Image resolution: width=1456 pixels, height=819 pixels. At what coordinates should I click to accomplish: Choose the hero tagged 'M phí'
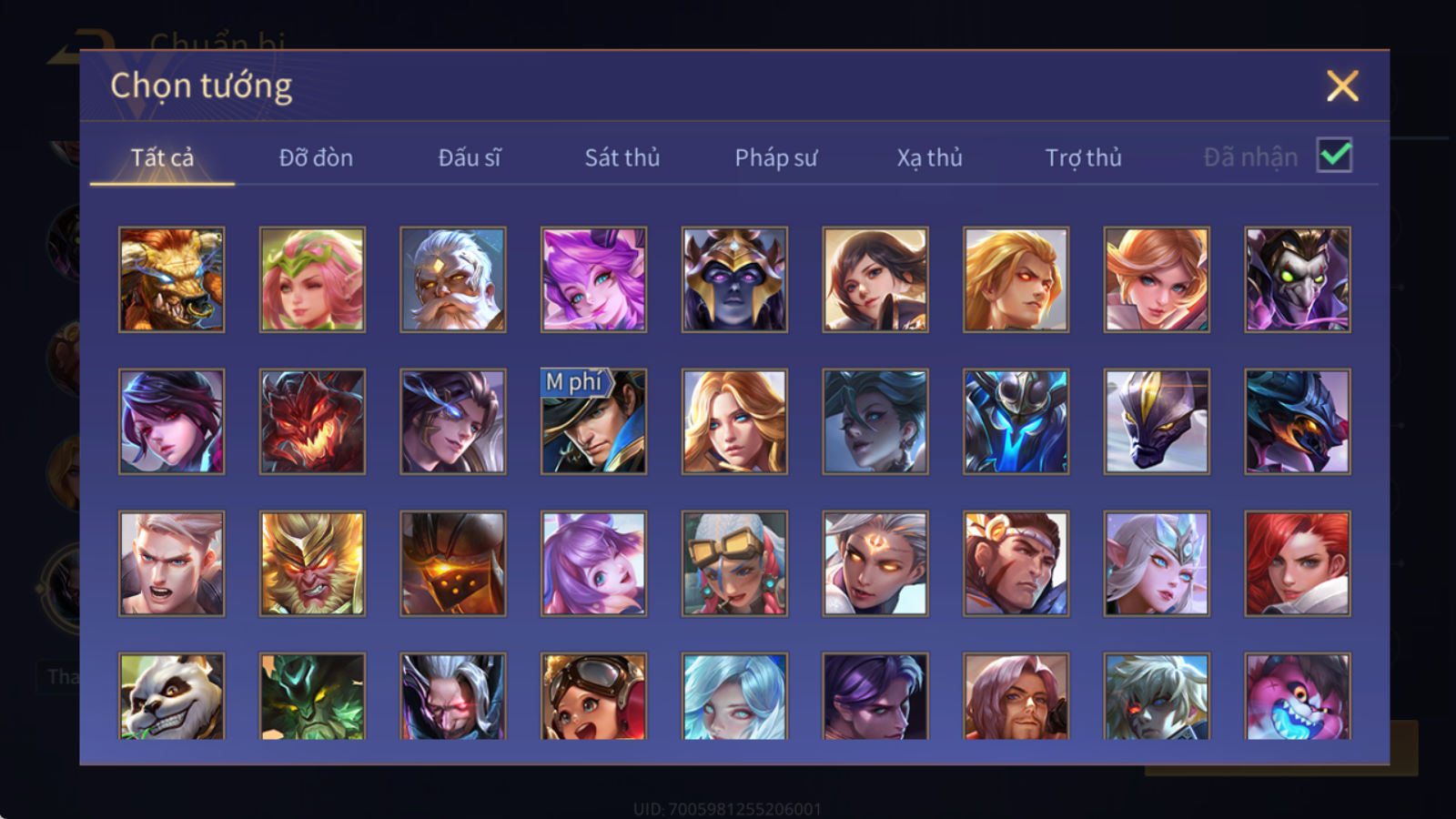[x=593, y=421]
